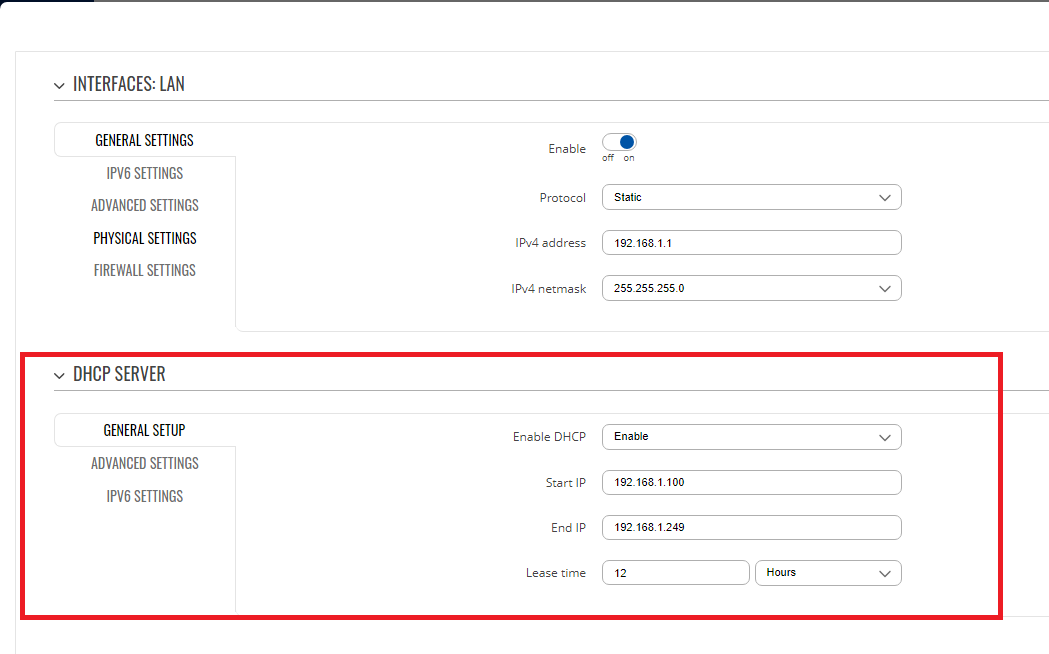Open DHCP Server Advanced Settings tab

(x=145, y=464)
